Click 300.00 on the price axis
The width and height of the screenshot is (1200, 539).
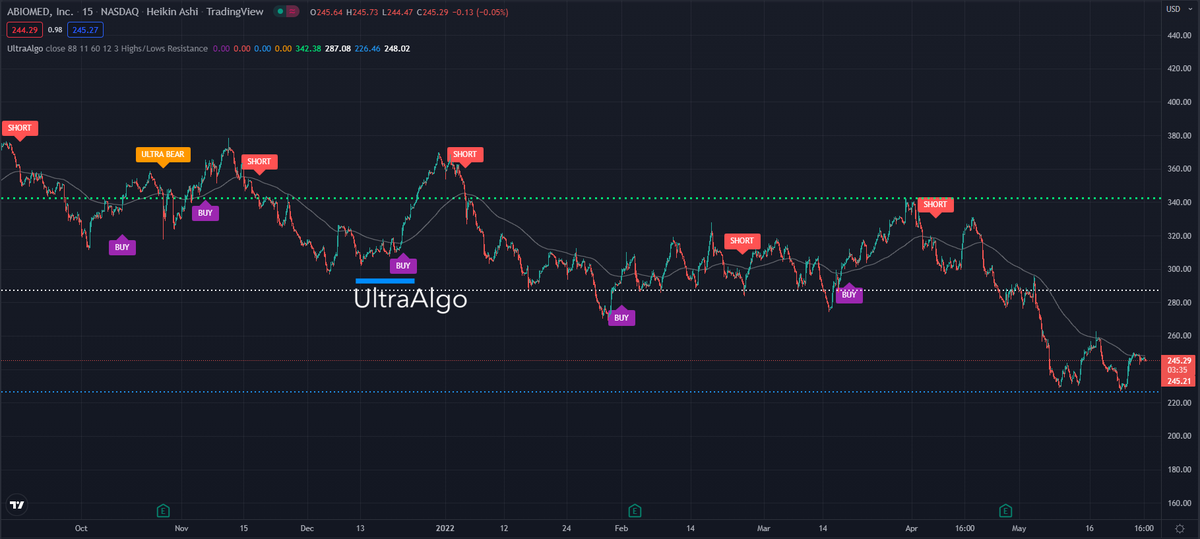click(1177, 269)
